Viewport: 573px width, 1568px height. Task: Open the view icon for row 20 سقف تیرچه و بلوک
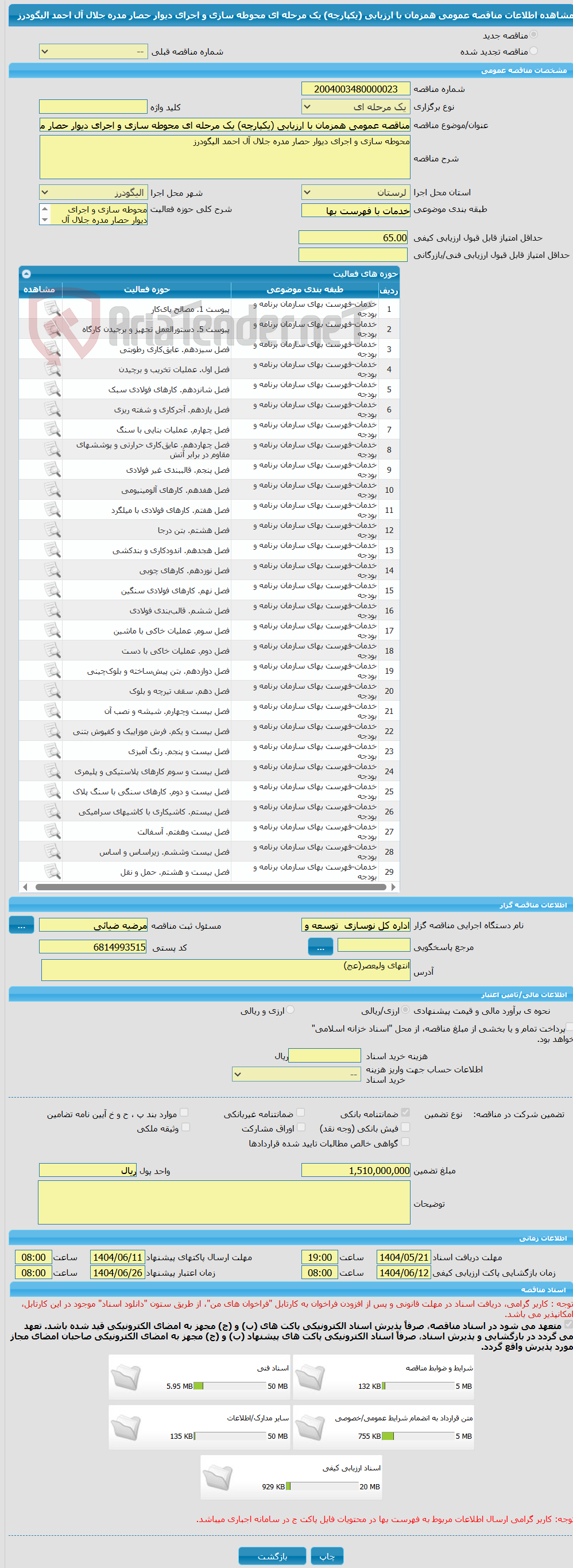52,690
